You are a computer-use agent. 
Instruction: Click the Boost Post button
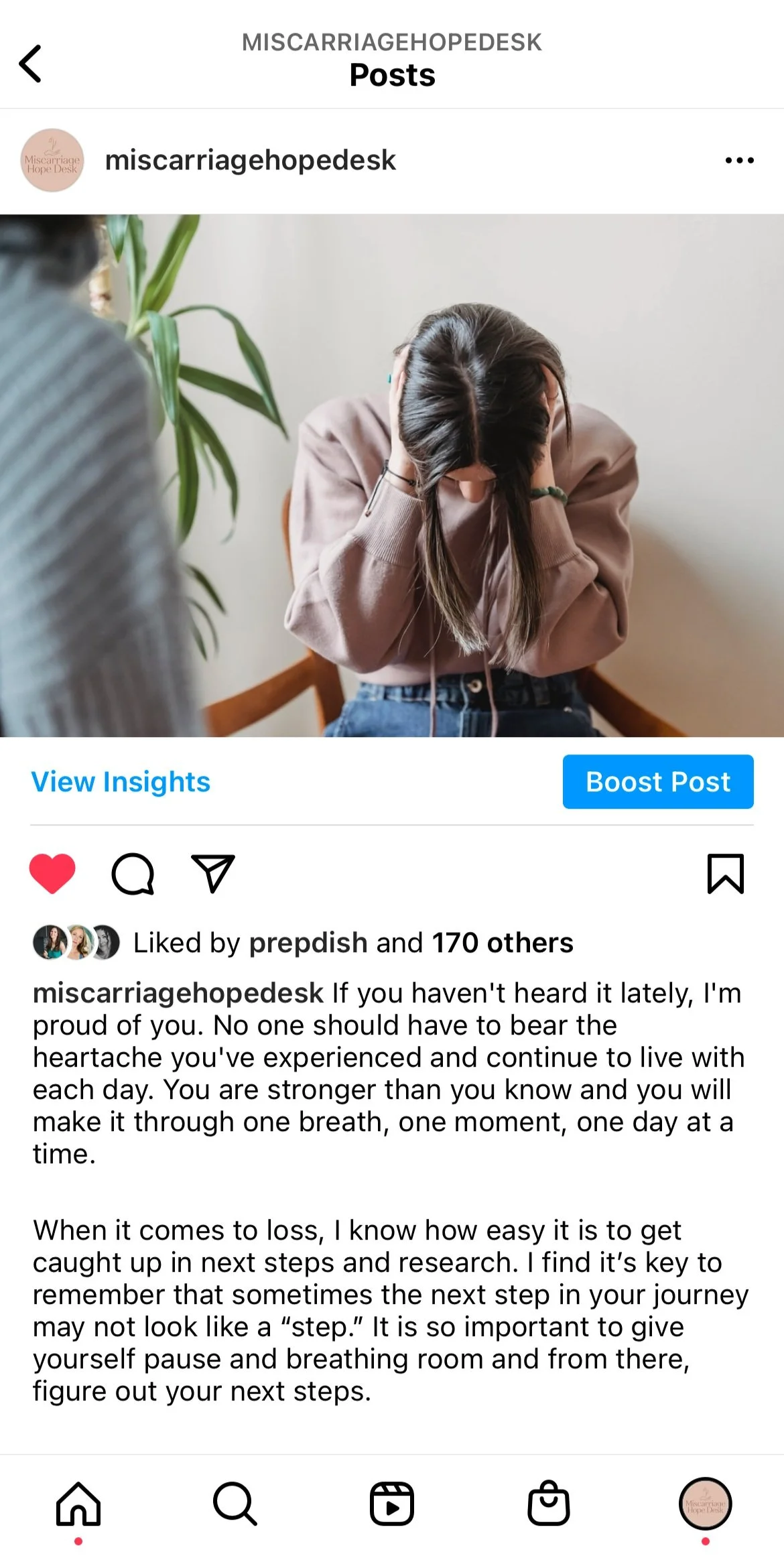tap(658, 781)
